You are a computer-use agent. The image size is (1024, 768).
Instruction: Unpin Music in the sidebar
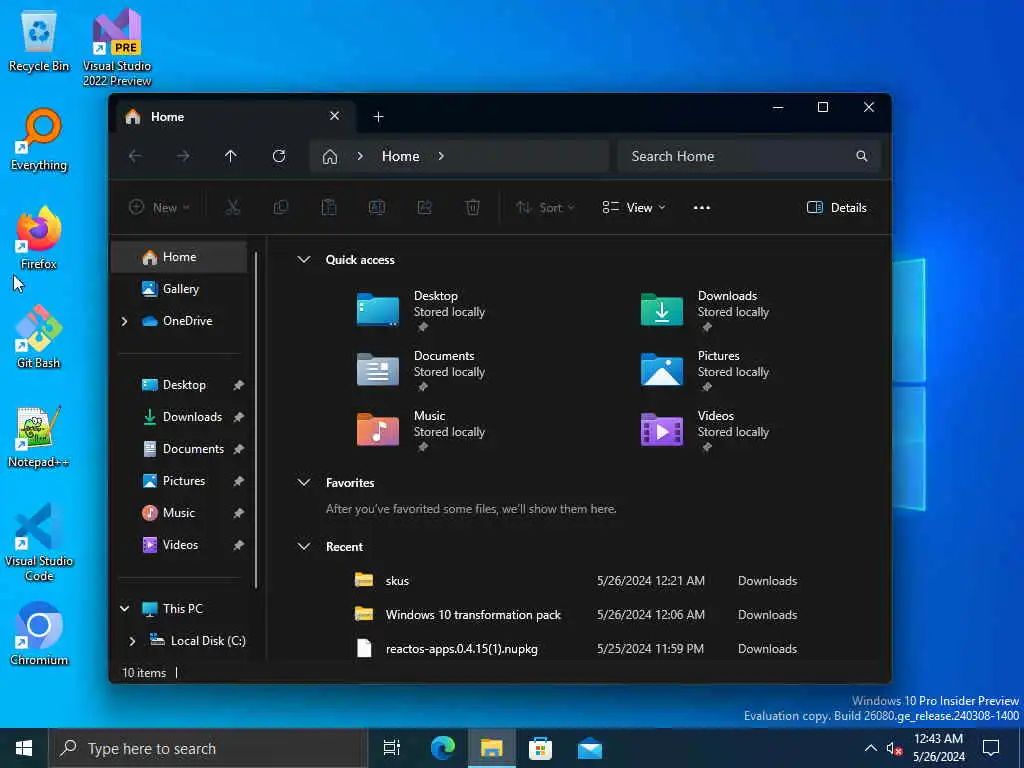pos(238,513)
